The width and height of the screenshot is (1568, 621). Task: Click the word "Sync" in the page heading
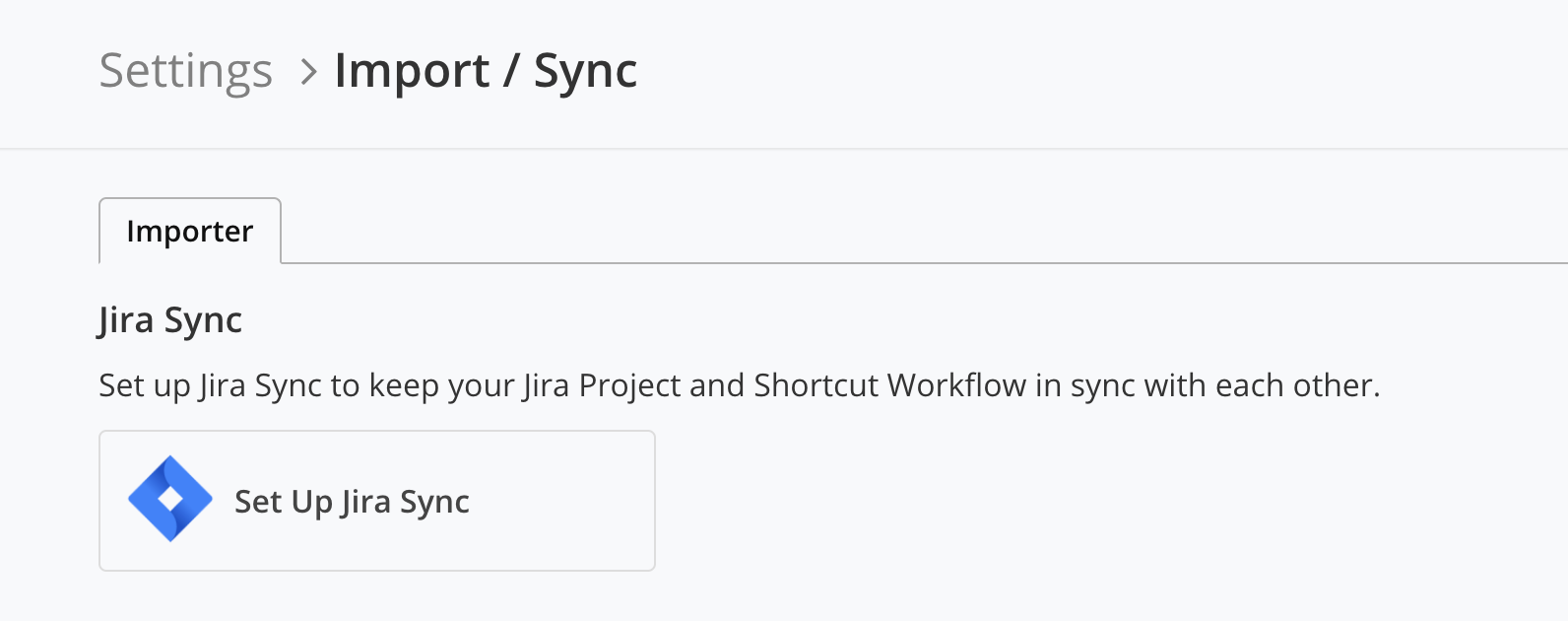pyautogui.click(x=585, y=71)
